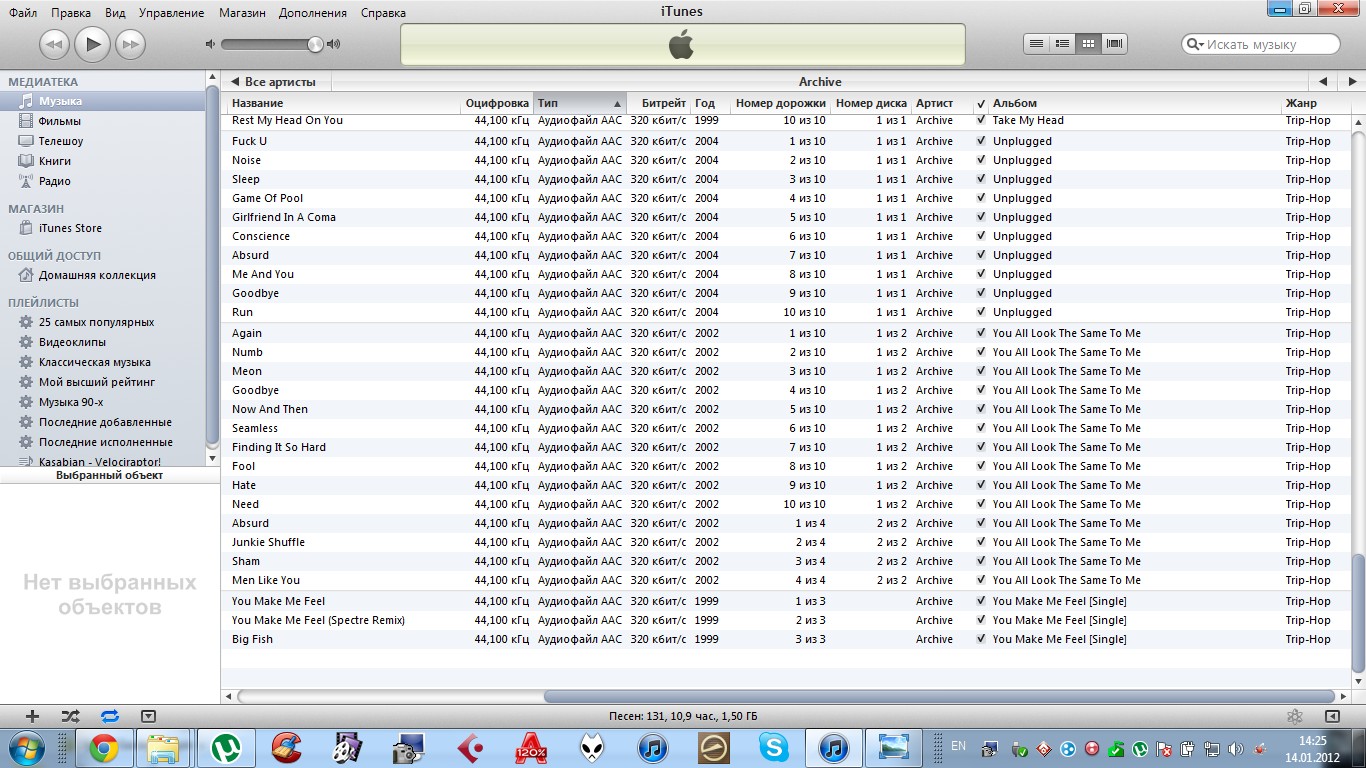Open the Windows Start menu
This screenshot has width=1366, height=768.
27,747
